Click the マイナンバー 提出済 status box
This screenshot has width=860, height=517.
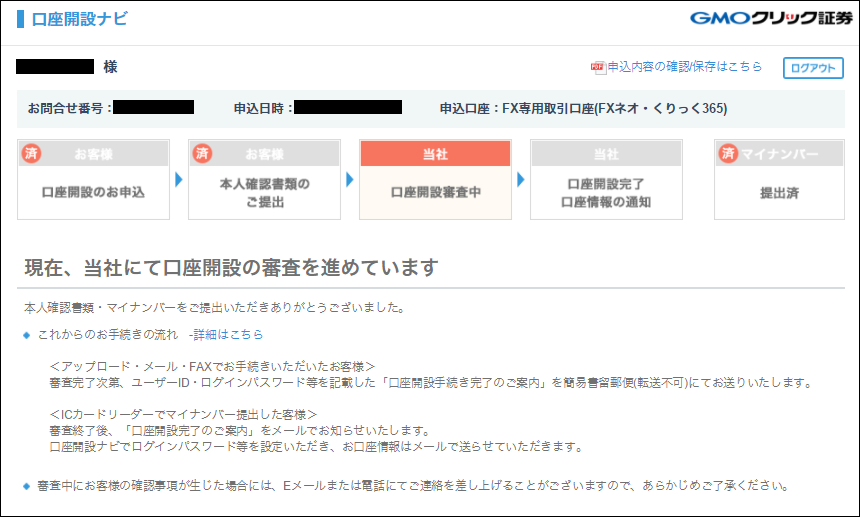point(779,179)
